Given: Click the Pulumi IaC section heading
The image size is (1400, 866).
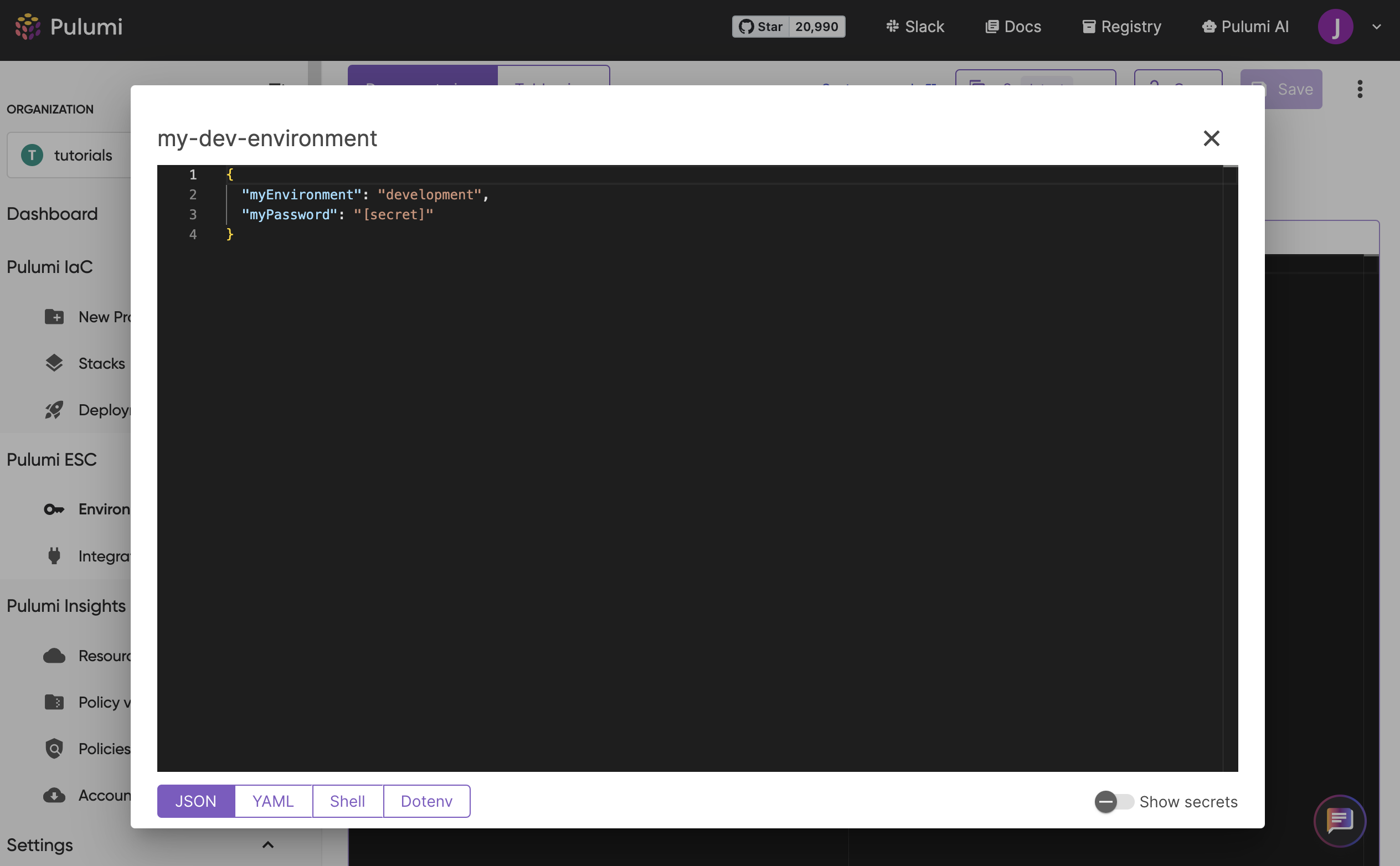Looking at the screenshot, I should click(x=50, y=267).
